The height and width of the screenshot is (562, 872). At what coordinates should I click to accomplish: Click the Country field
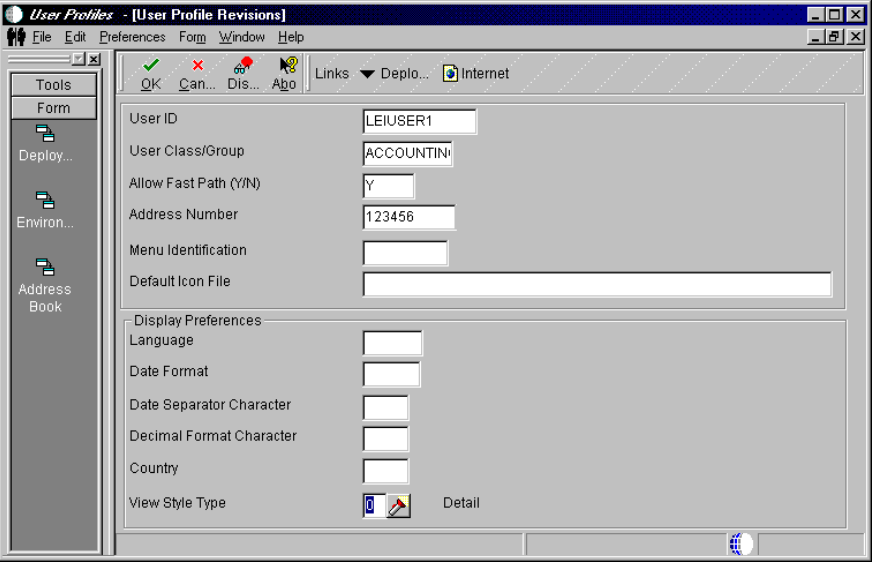pyautogui.click(x=385, y=471)
